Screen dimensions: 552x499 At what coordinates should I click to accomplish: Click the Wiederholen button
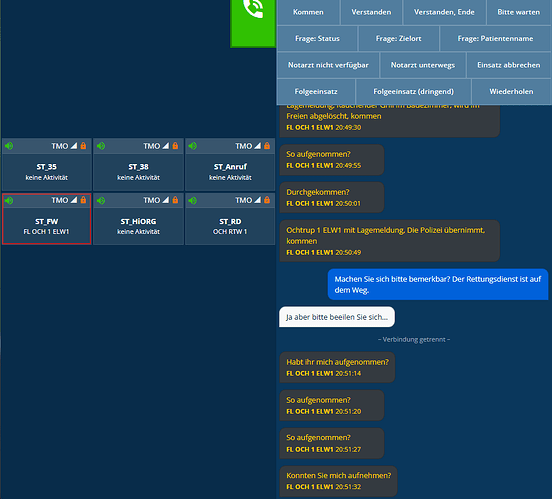(x=511, y=92)
